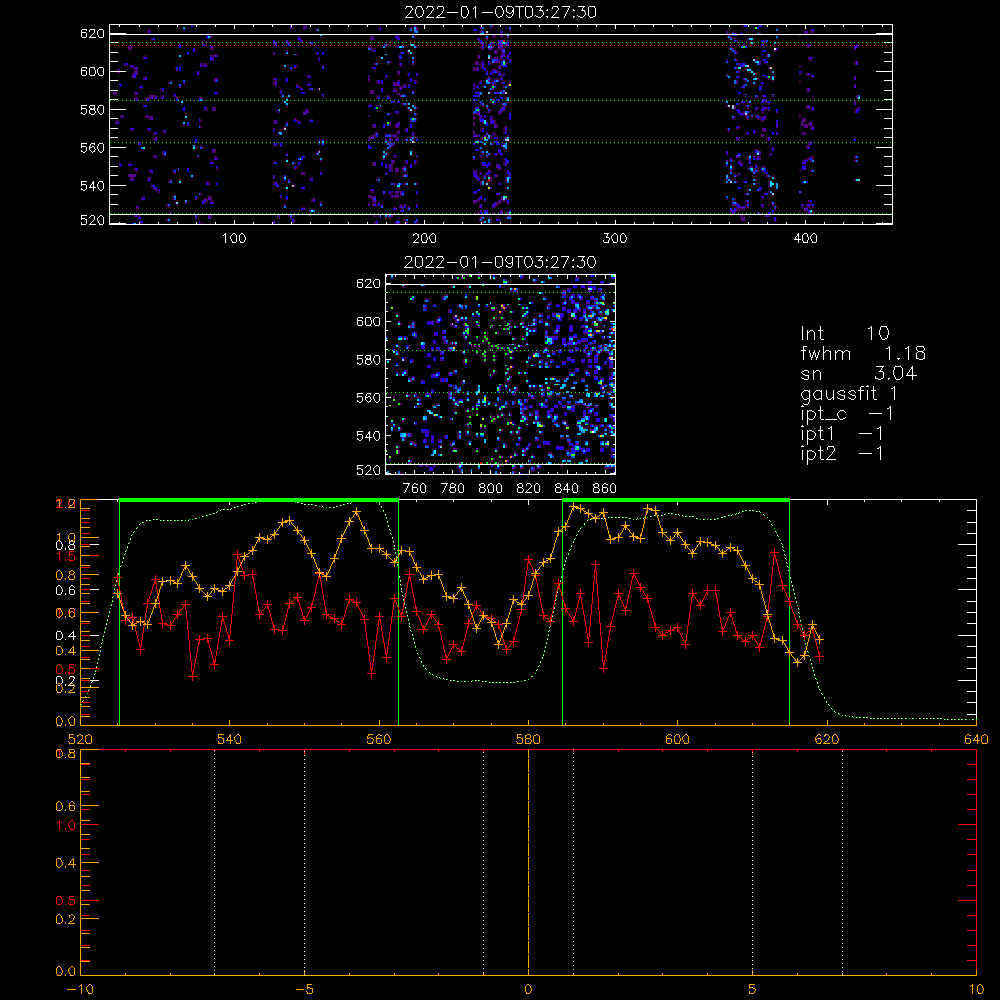Screen dimensions: 1000x1000
Task: Click the small middle spectrogram image
Action: pyautogui.click(x=501, y=374)
